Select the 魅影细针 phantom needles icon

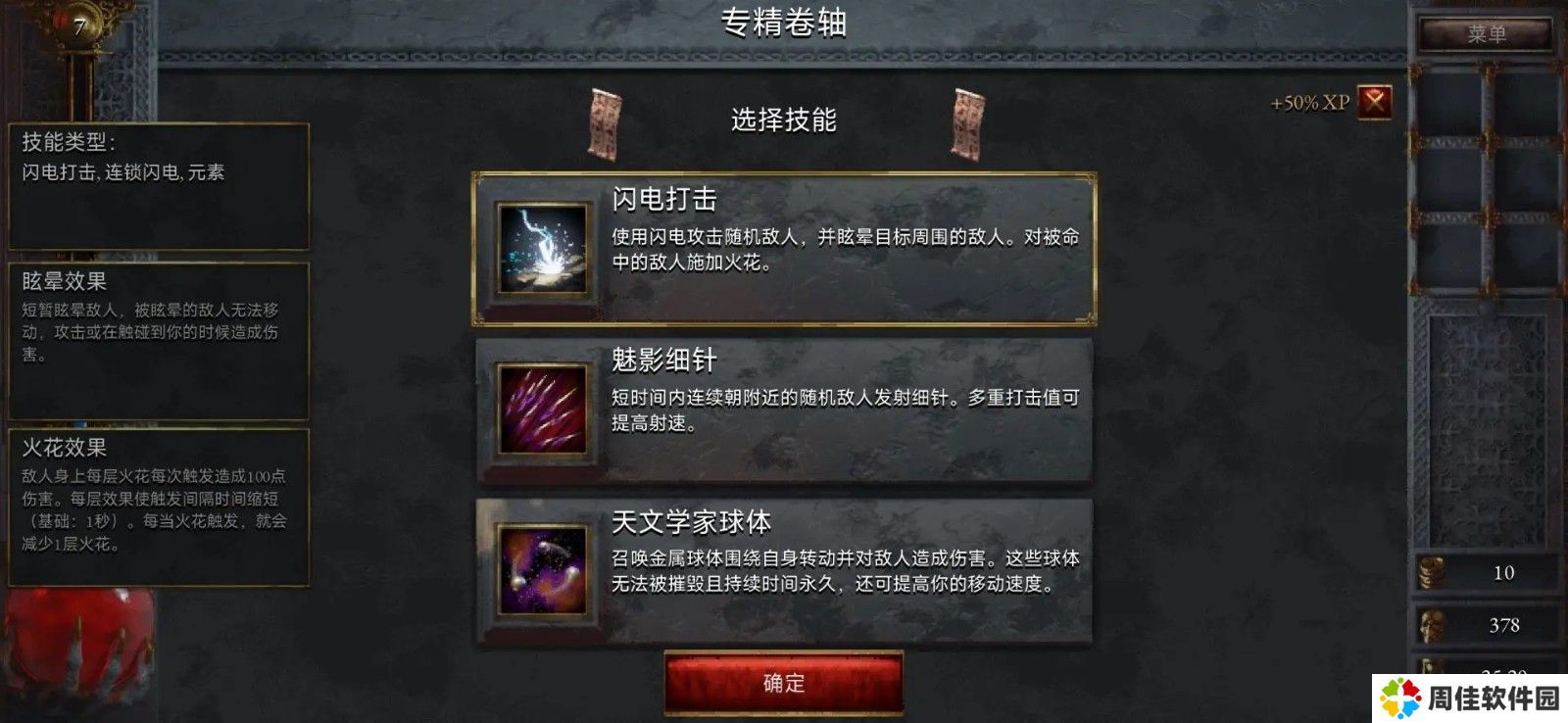pyautogui.click(x=542, y=410)
